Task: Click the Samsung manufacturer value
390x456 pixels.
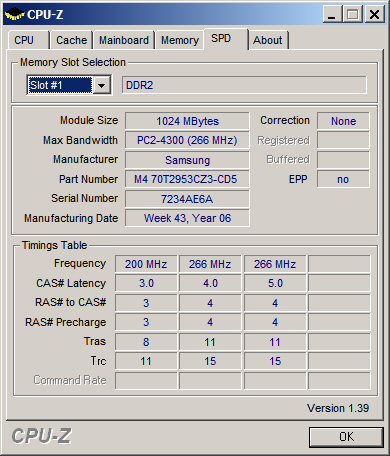Action: (187, 160)
